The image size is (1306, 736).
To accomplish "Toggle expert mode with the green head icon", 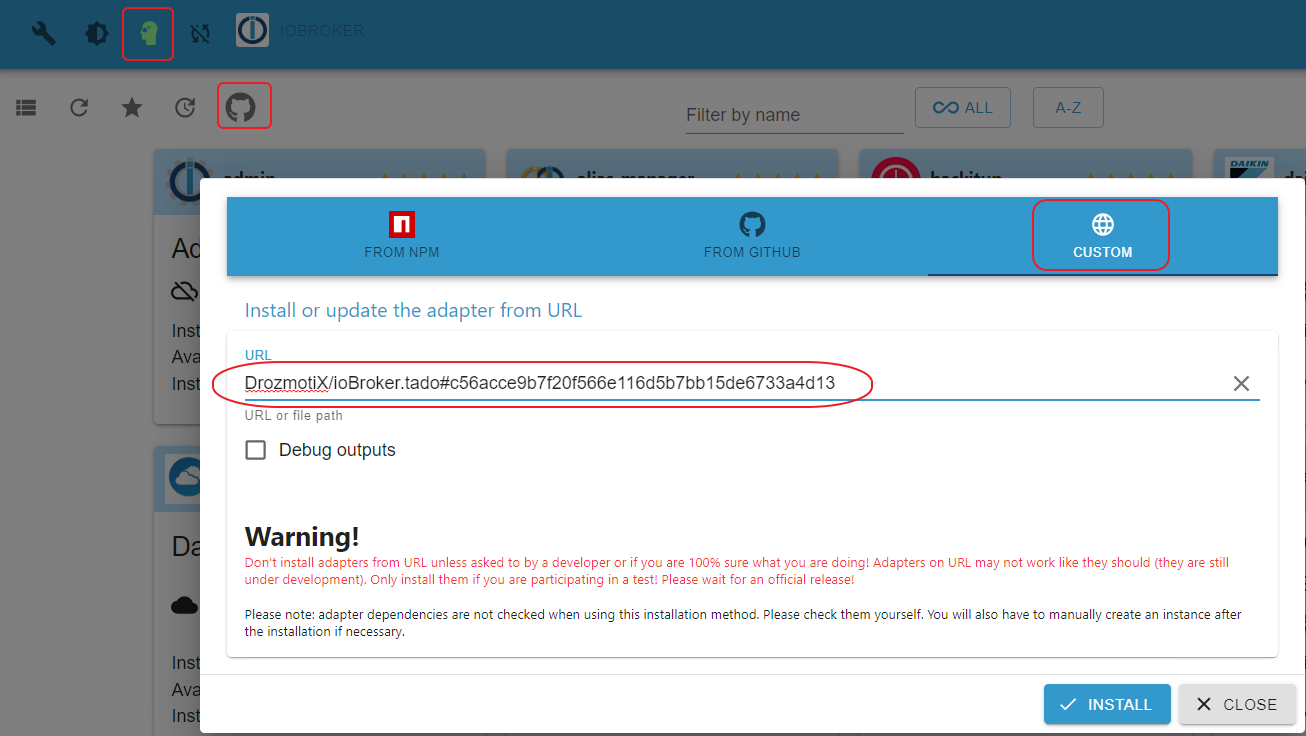I will click(x=147, y=31).
